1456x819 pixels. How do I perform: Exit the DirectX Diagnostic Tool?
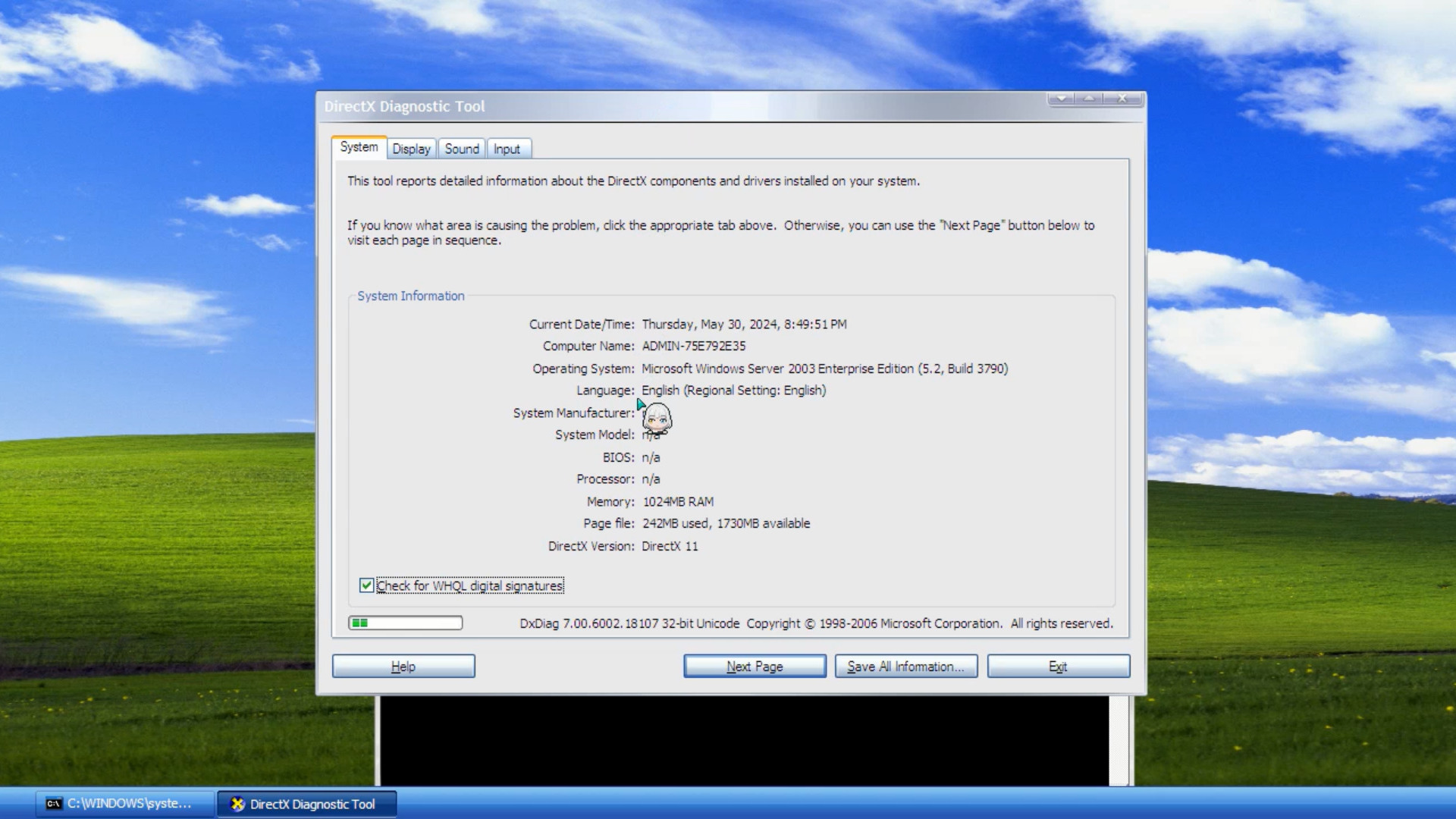1059,667
